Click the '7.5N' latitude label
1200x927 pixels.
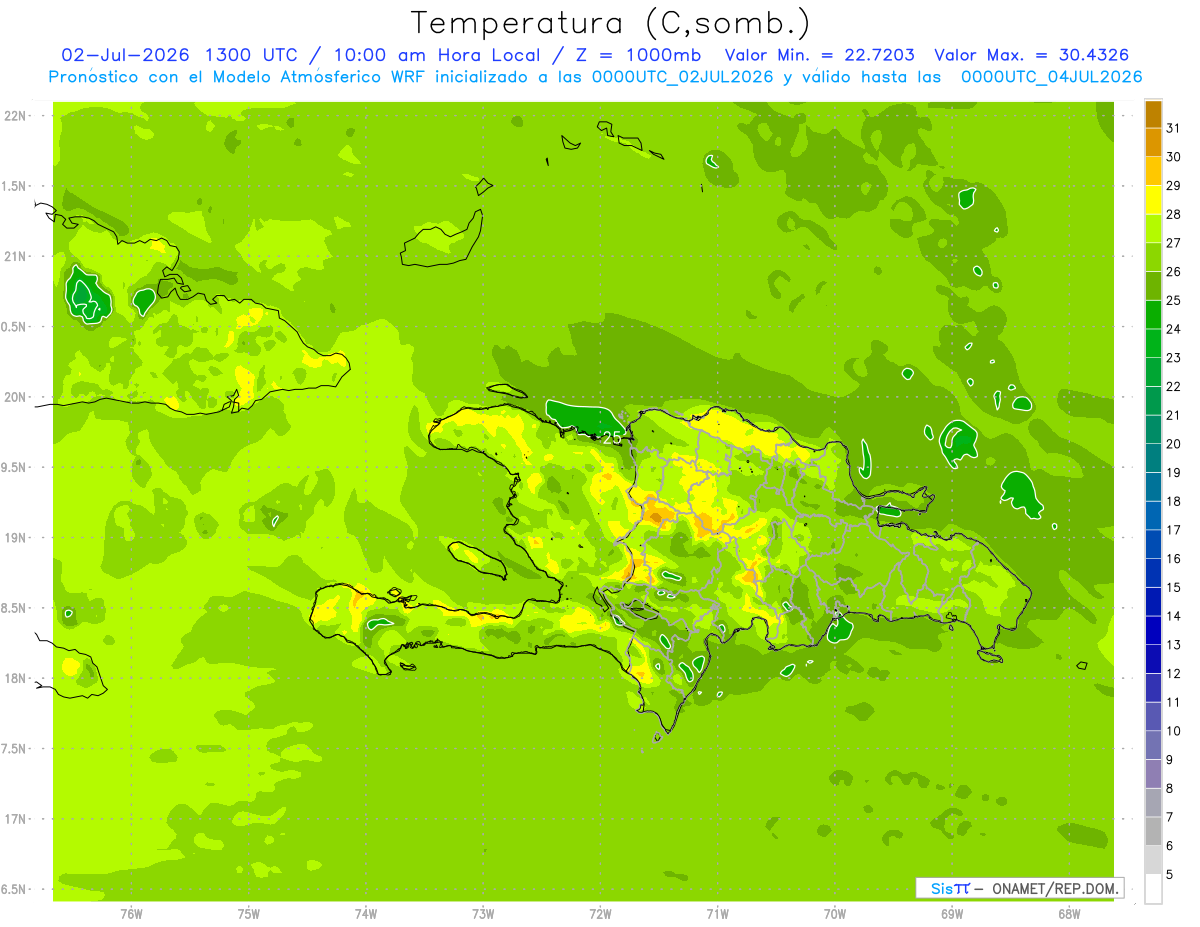coord(15,748)
